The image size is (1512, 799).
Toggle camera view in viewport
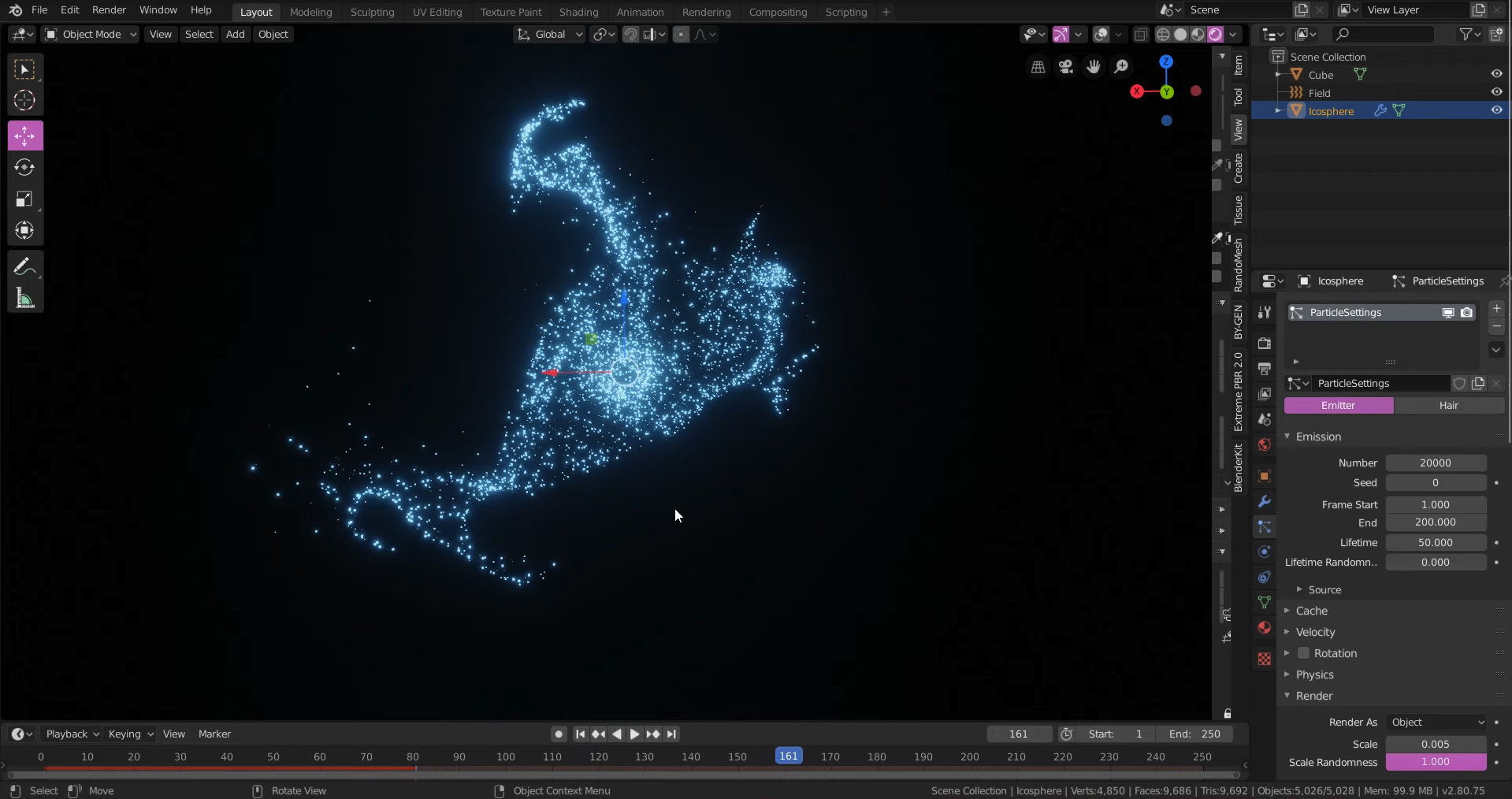[1066, 67]
